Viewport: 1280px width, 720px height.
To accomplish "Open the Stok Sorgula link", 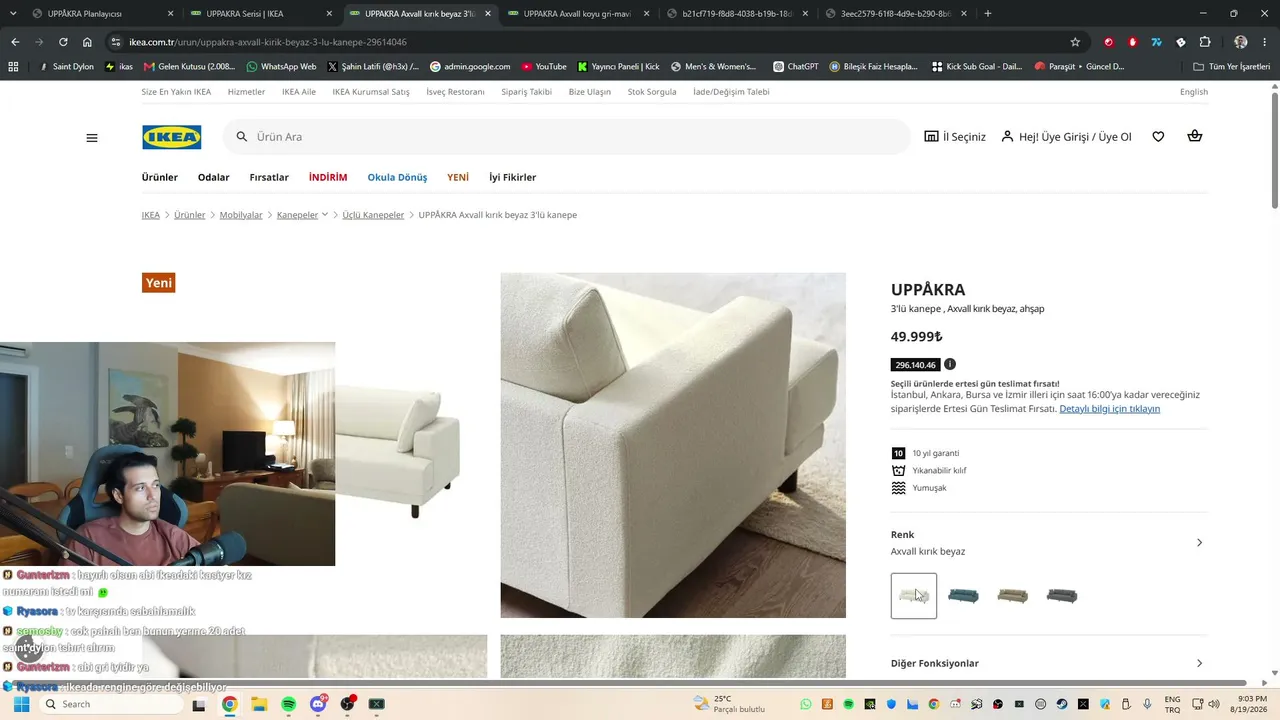I will pos(652,92).
